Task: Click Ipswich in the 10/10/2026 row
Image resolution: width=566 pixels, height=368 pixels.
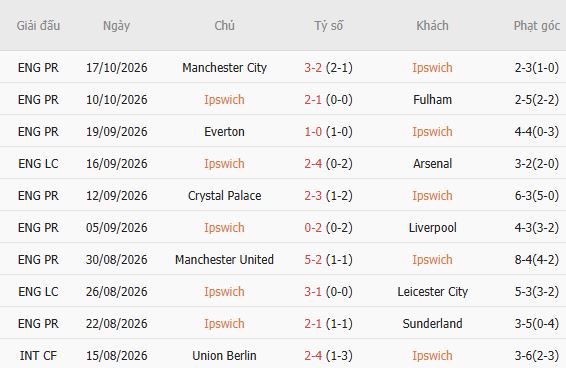Action: 224,99
